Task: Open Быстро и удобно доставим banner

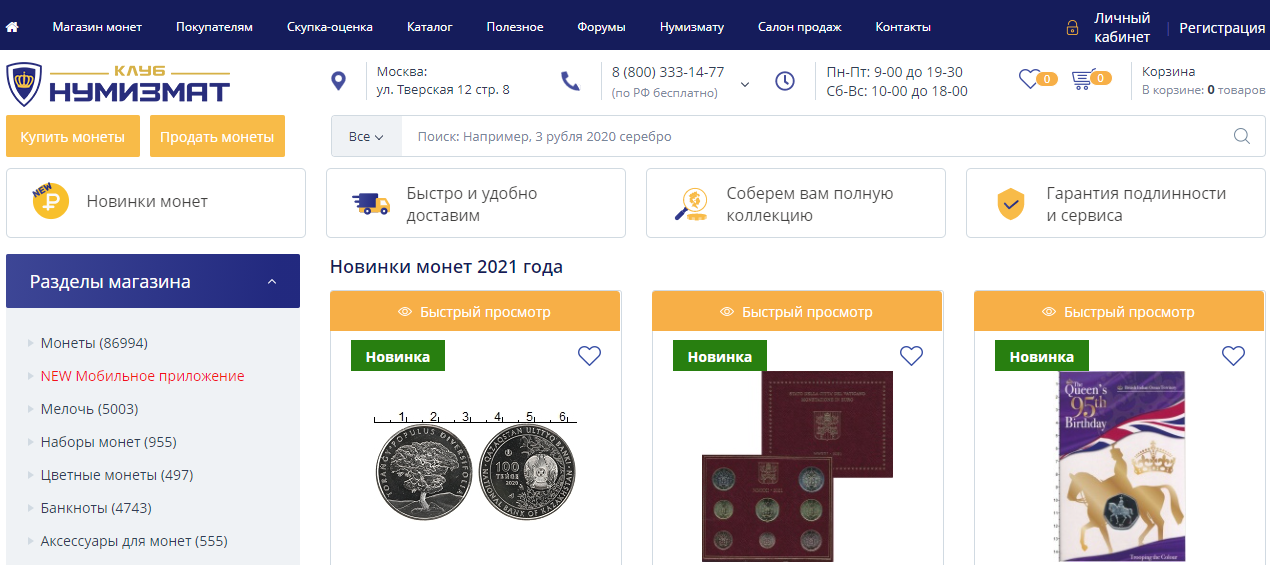Action: pyautogui.click(x=476, y=203)
